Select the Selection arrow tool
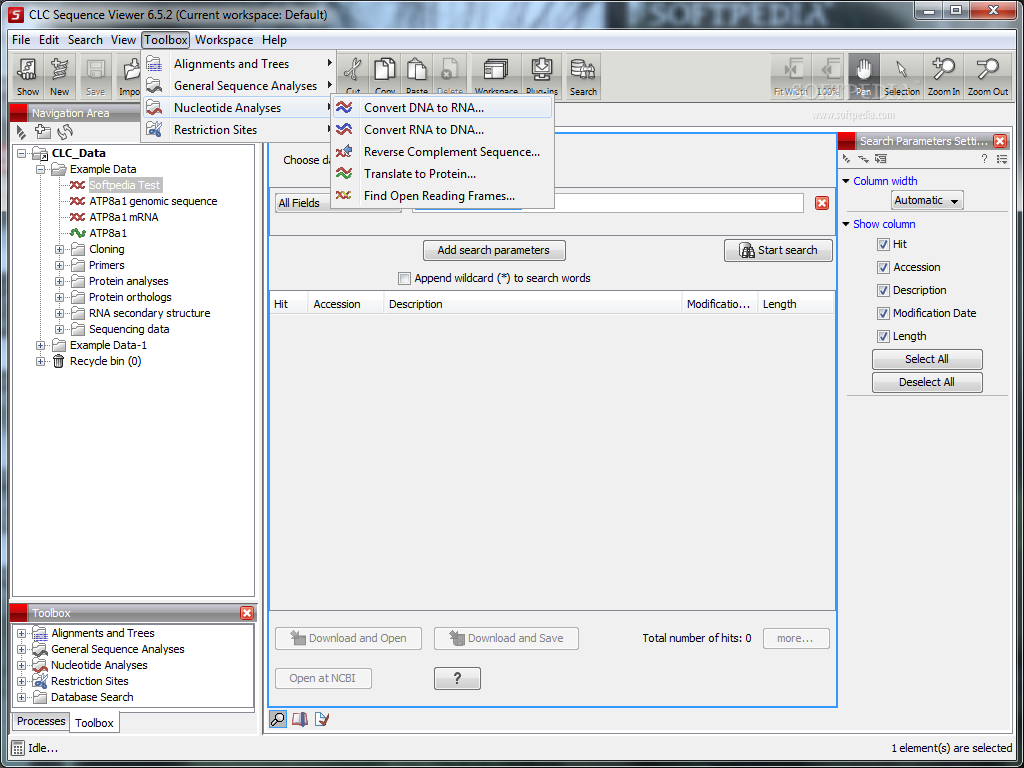This screenshot has height=768, width=1024. [x=902, y=76]
